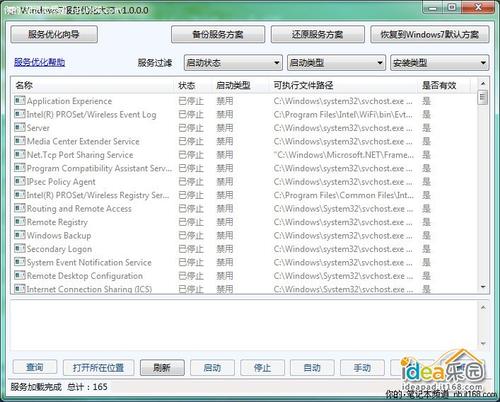Click the Secondary Logon service icon
The width and height of the screenshot is (500, 402).
click(x=20, y=248)
